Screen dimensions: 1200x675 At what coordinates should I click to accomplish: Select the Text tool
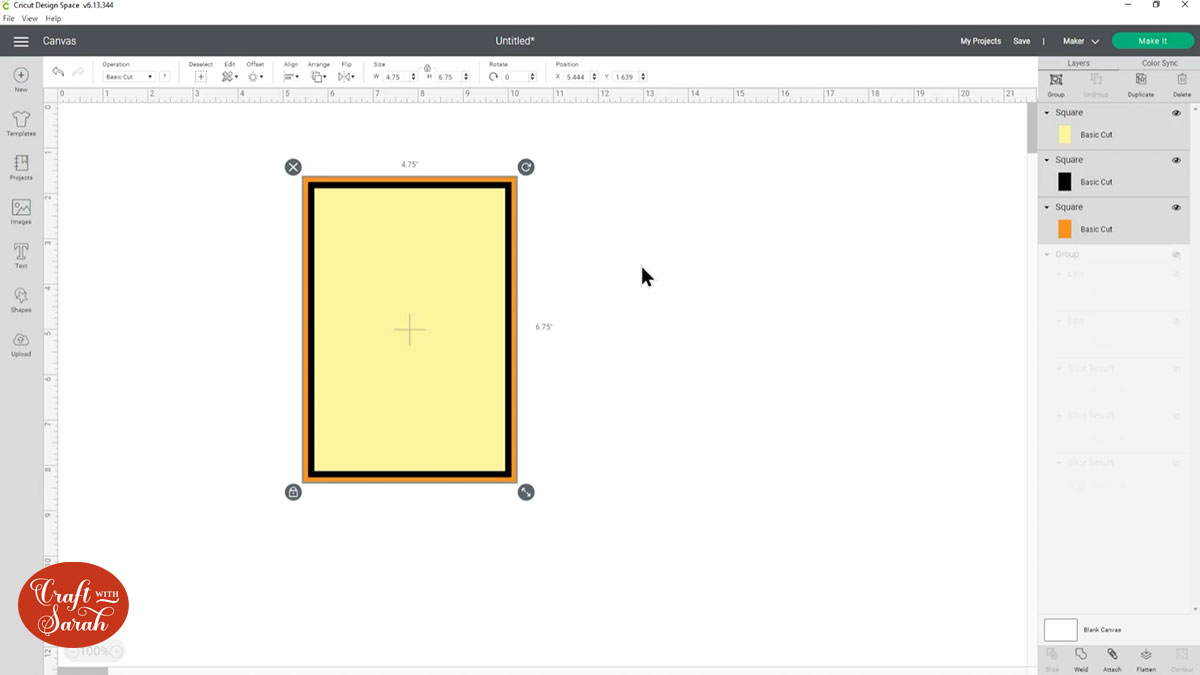[21, 255]
